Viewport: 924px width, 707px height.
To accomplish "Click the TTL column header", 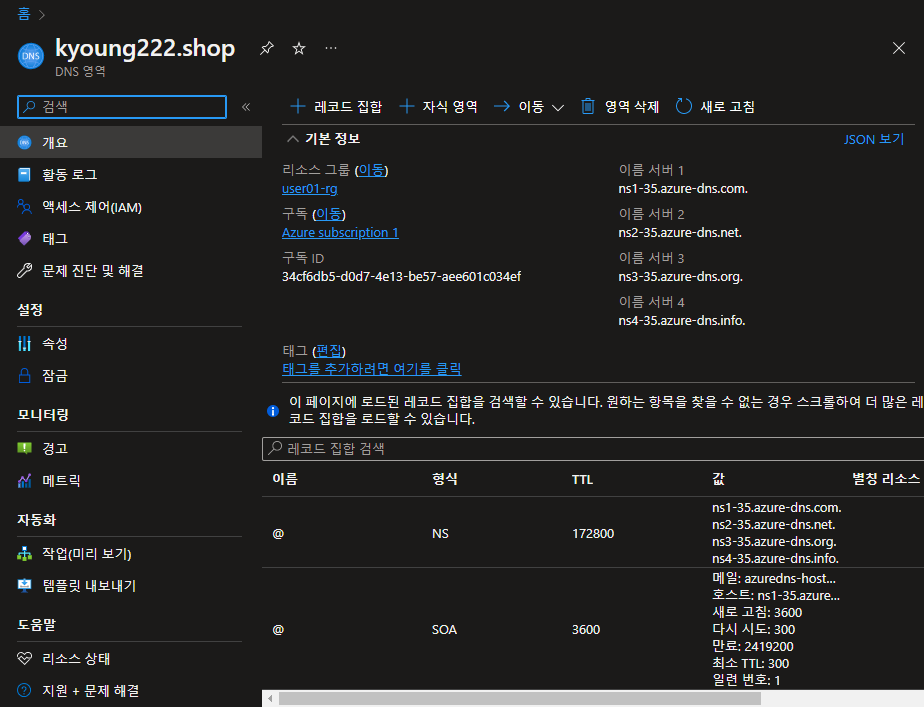I will [x=582, y=480].
